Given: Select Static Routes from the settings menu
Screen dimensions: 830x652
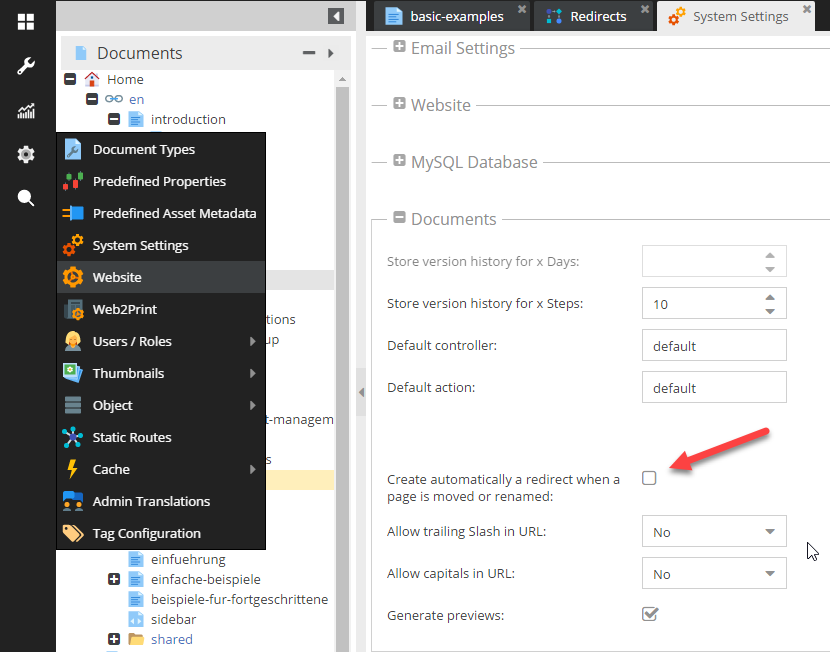Looking at the screenshot, I should (131, 437).
